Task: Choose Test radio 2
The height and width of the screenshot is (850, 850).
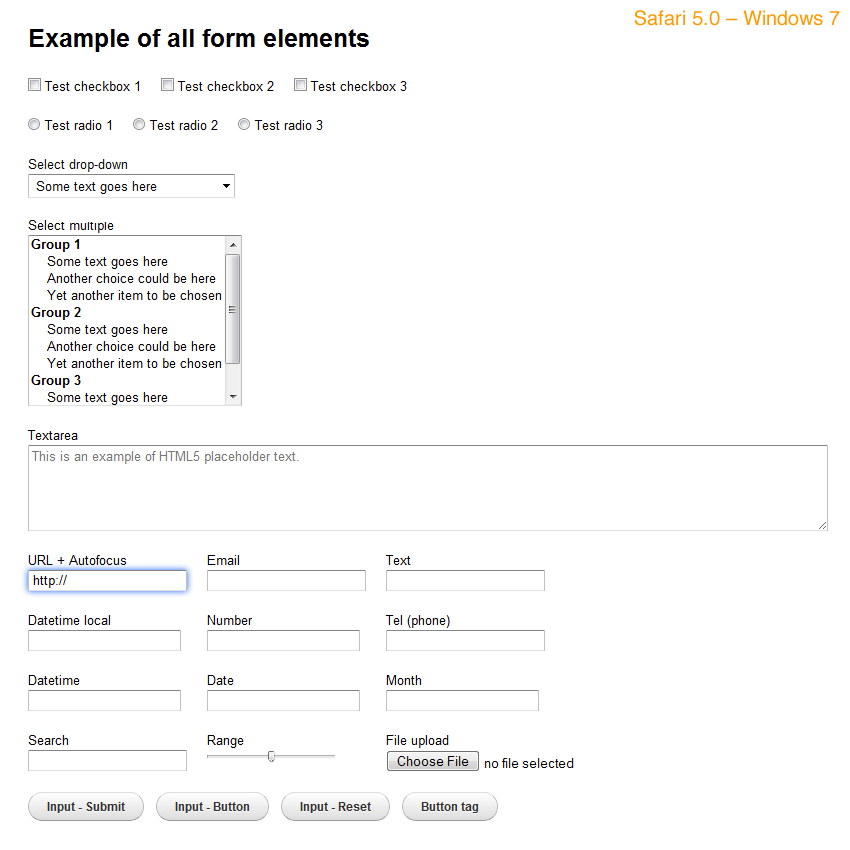Action: [139, 125]
